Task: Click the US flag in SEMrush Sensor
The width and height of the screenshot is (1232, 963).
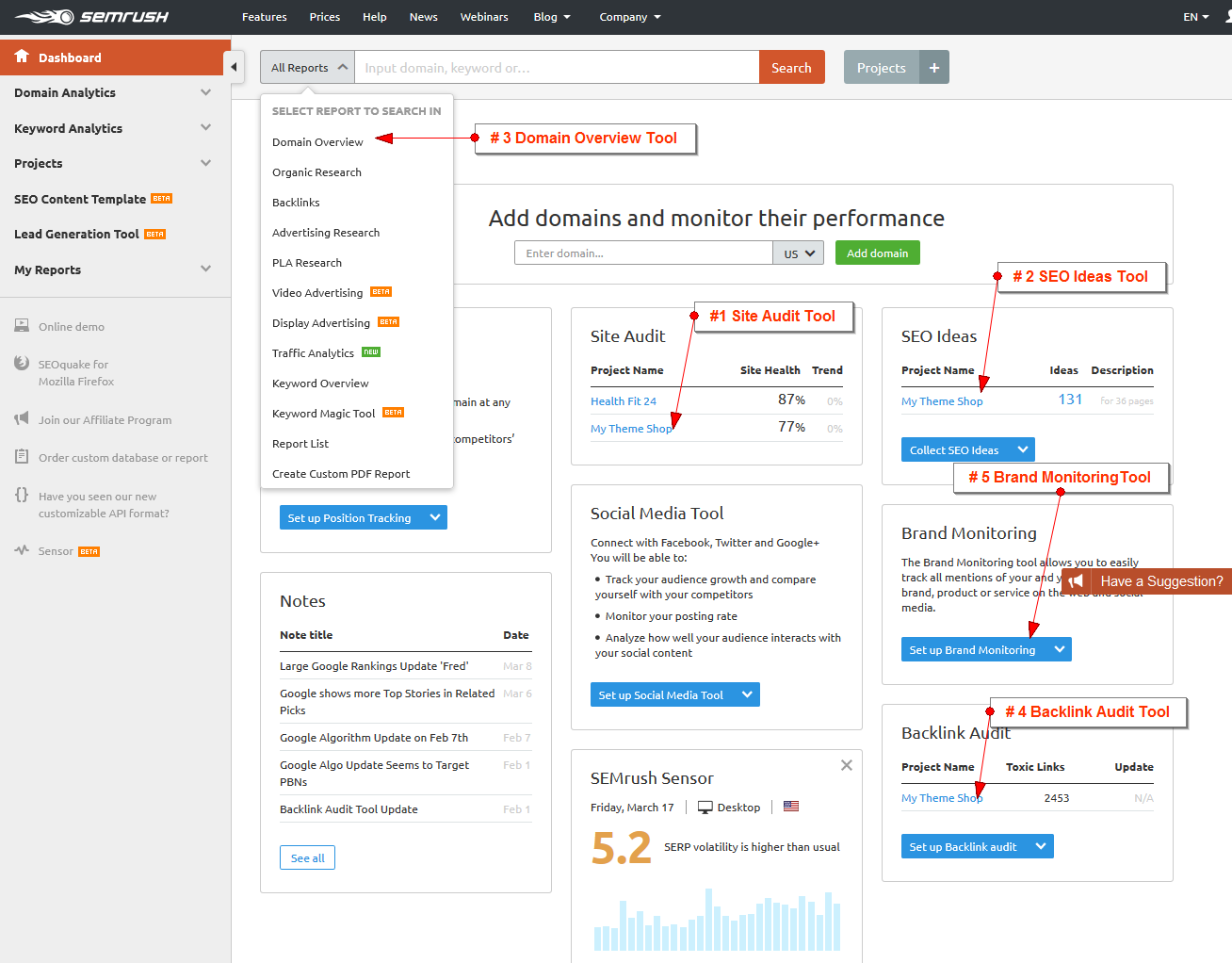Action: click(791, 807)
